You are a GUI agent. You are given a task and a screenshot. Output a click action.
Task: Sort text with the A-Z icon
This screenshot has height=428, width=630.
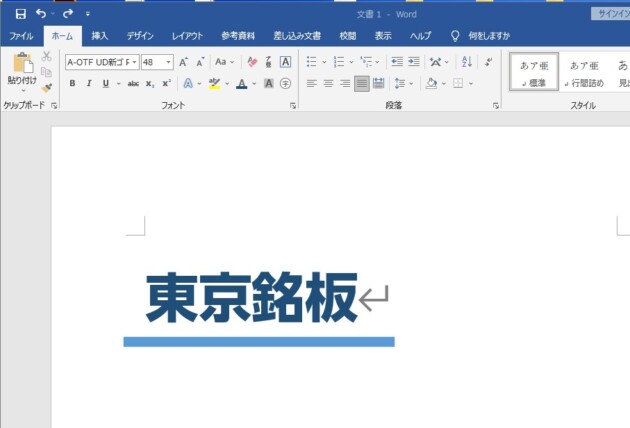[467, 61]
